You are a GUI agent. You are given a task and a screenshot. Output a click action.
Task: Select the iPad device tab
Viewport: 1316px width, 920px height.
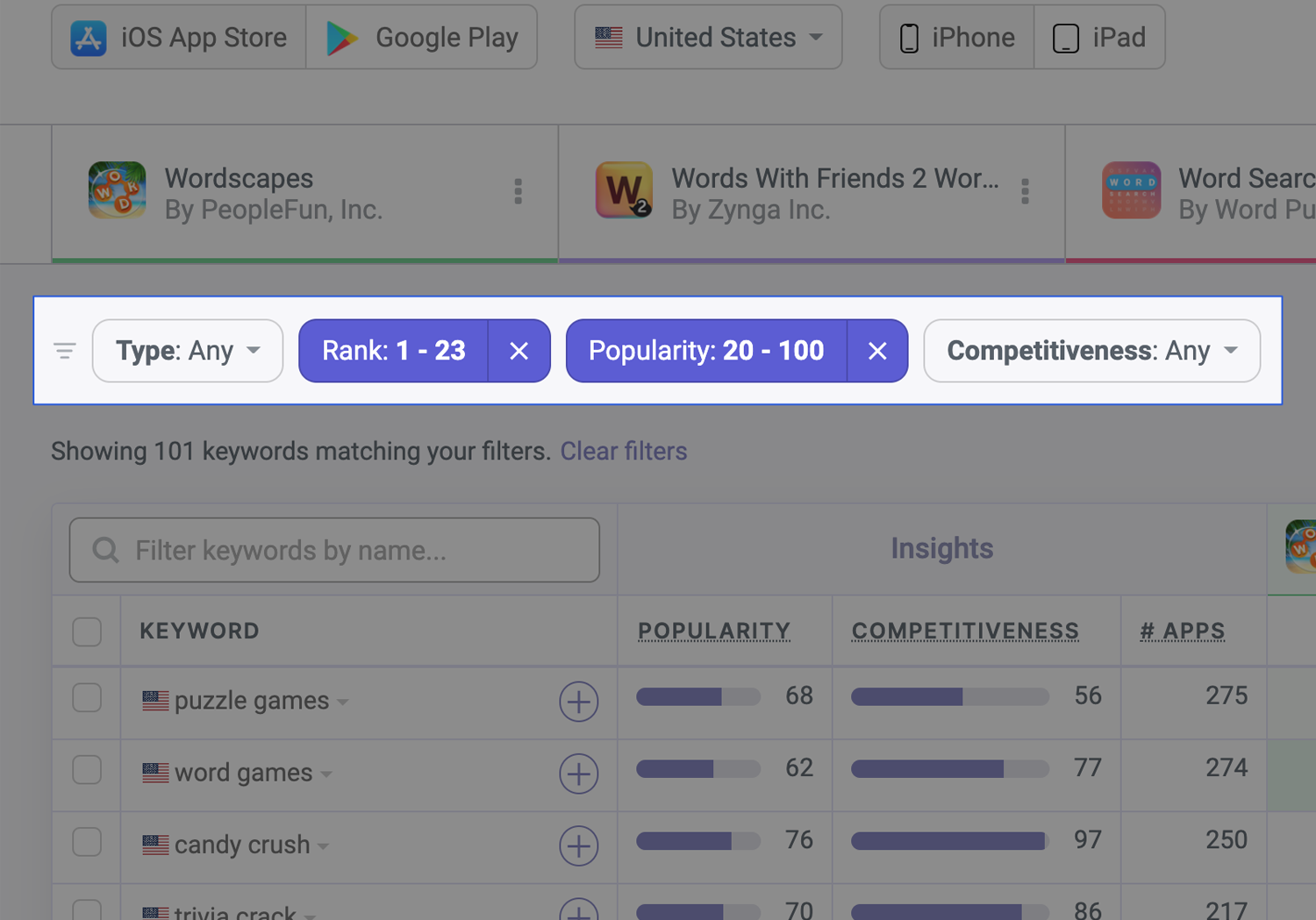click(1100, 37)
